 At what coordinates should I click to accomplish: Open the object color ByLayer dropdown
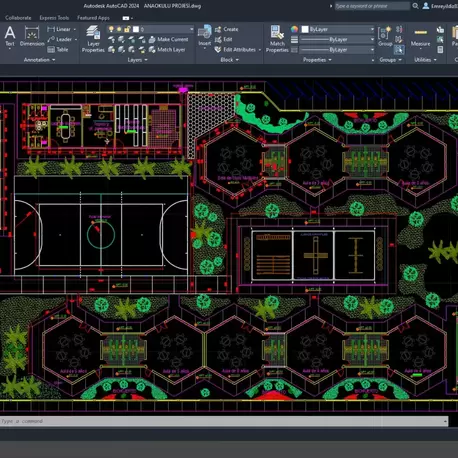coord(372,29)
